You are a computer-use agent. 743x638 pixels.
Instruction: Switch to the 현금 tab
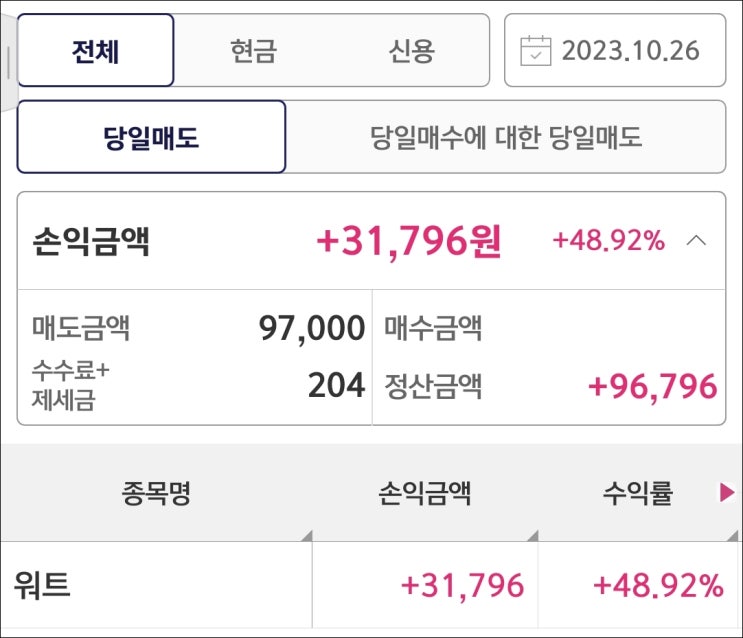coord(252,50)
